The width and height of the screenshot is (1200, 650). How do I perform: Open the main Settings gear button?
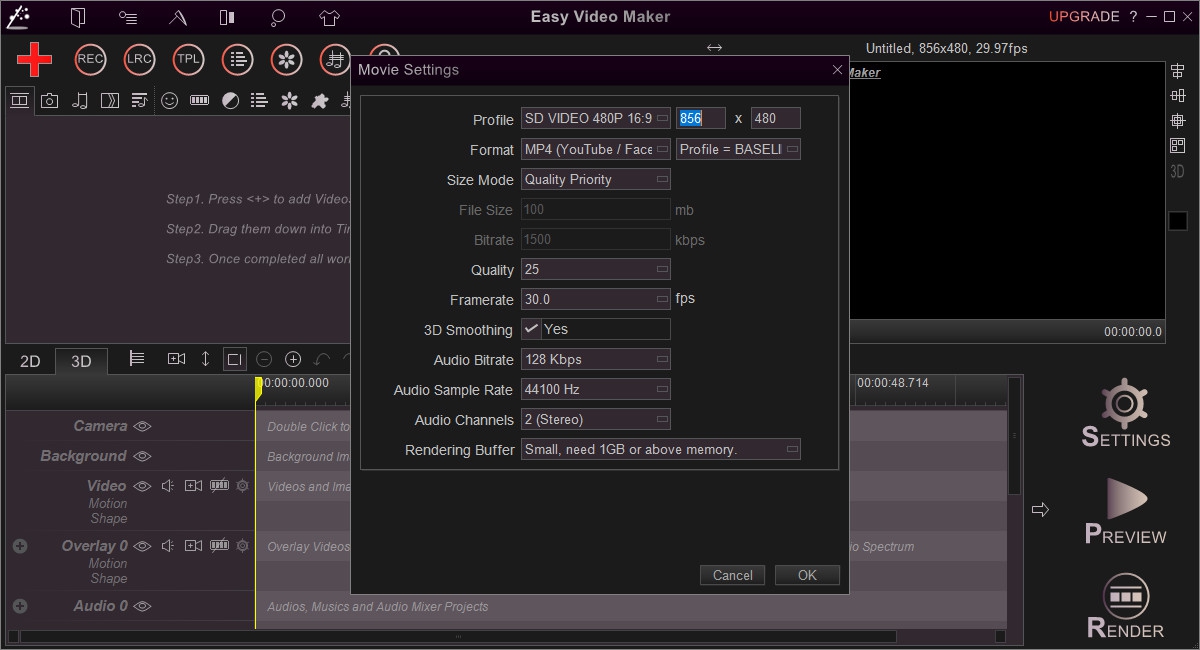coord(1125,412)
